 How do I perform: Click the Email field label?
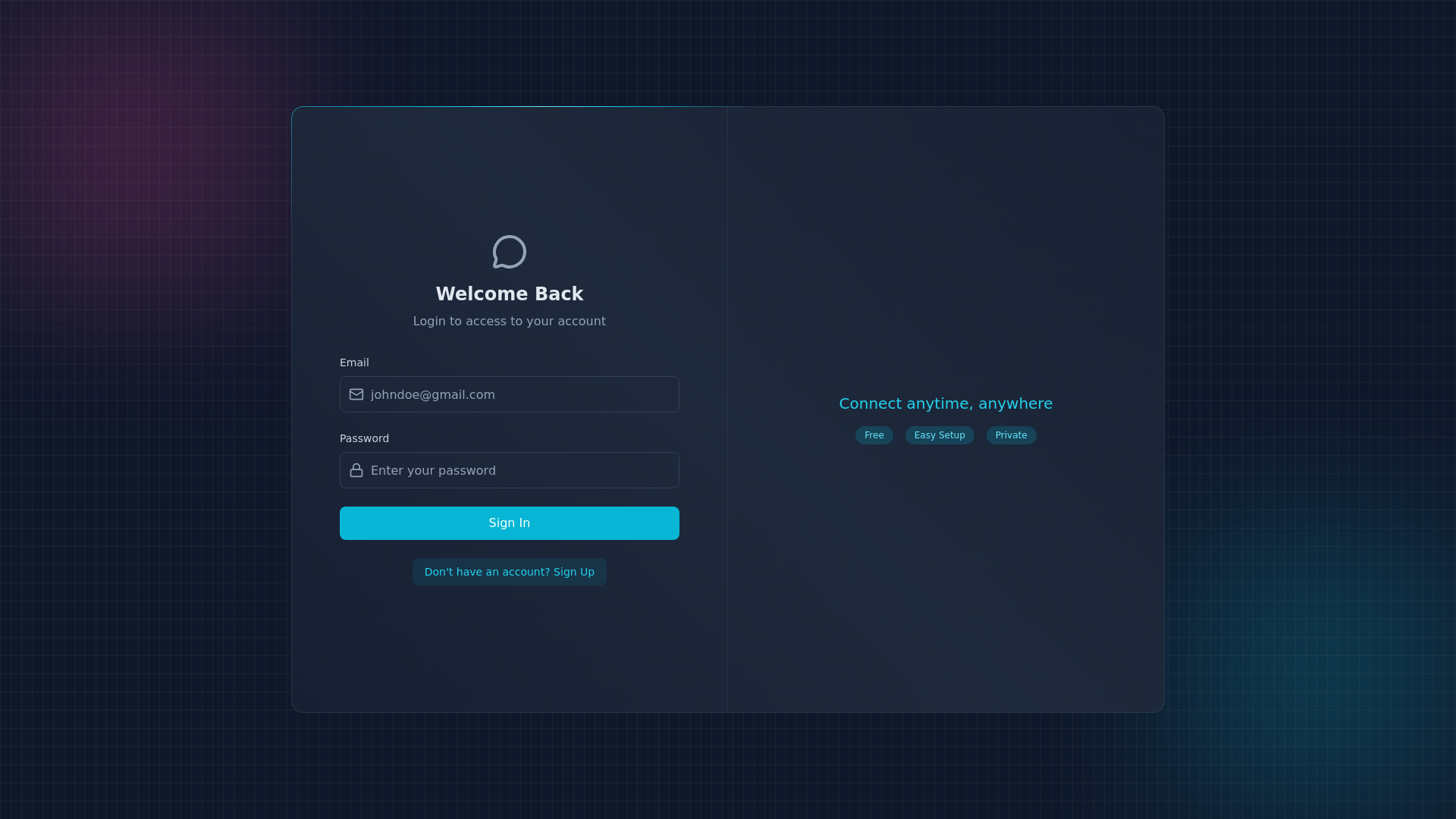(354, 362)
